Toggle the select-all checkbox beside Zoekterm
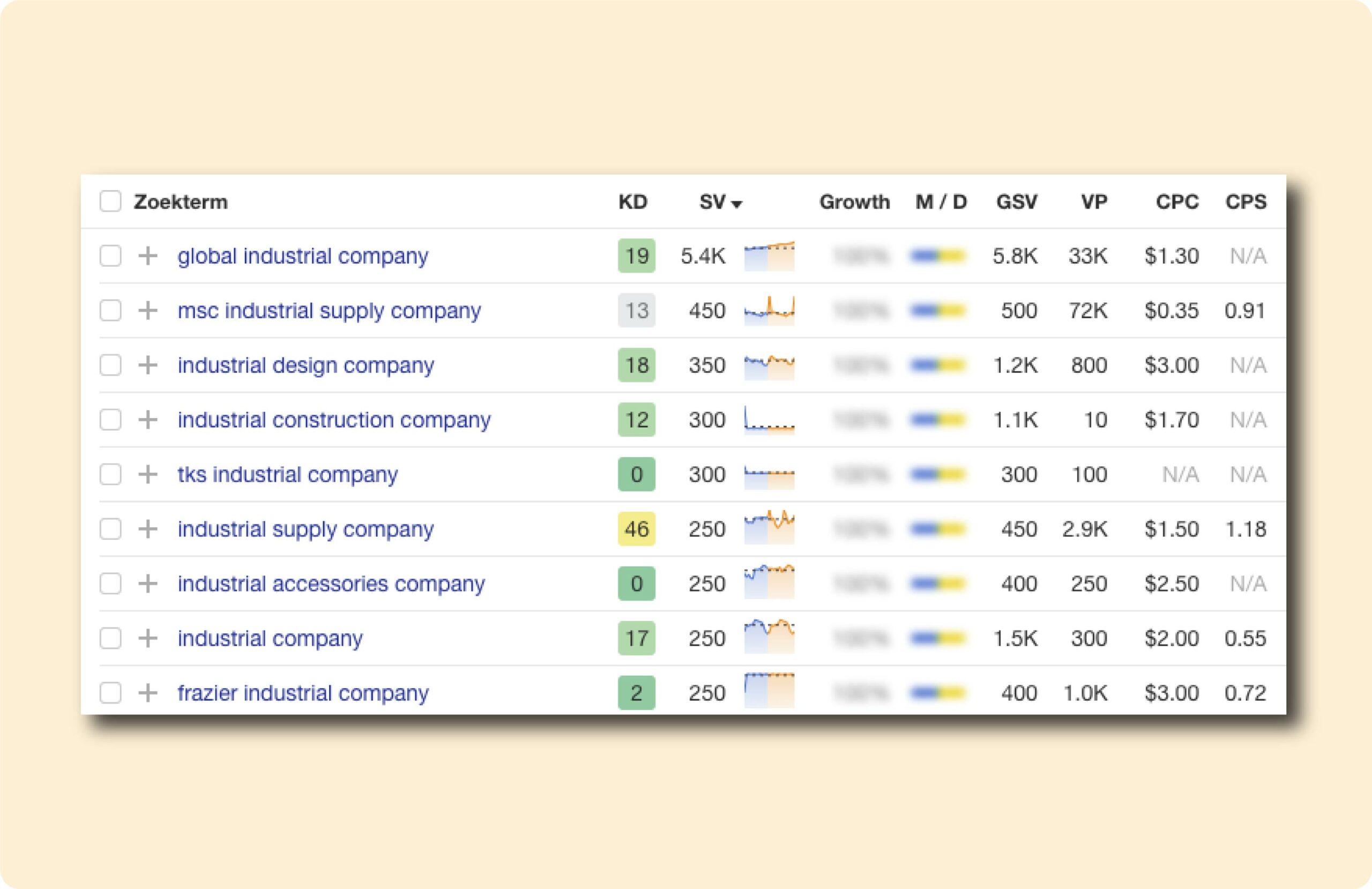The height and width of the screenshot is (889, 1372). click(110, 202)
